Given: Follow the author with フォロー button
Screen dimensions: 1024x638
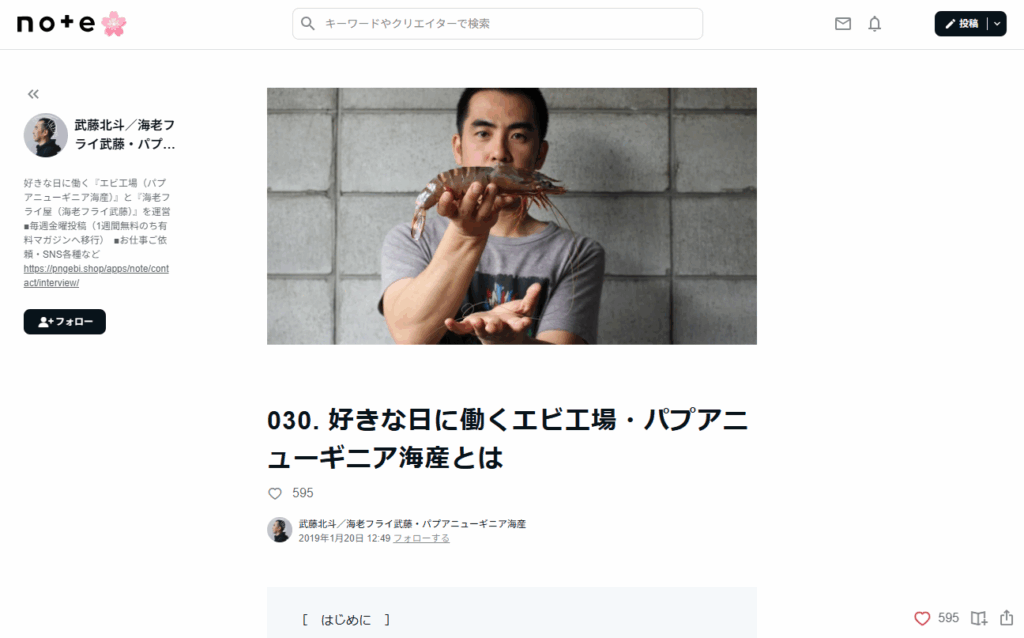Looking at the screenshot, I should (65, 321).
